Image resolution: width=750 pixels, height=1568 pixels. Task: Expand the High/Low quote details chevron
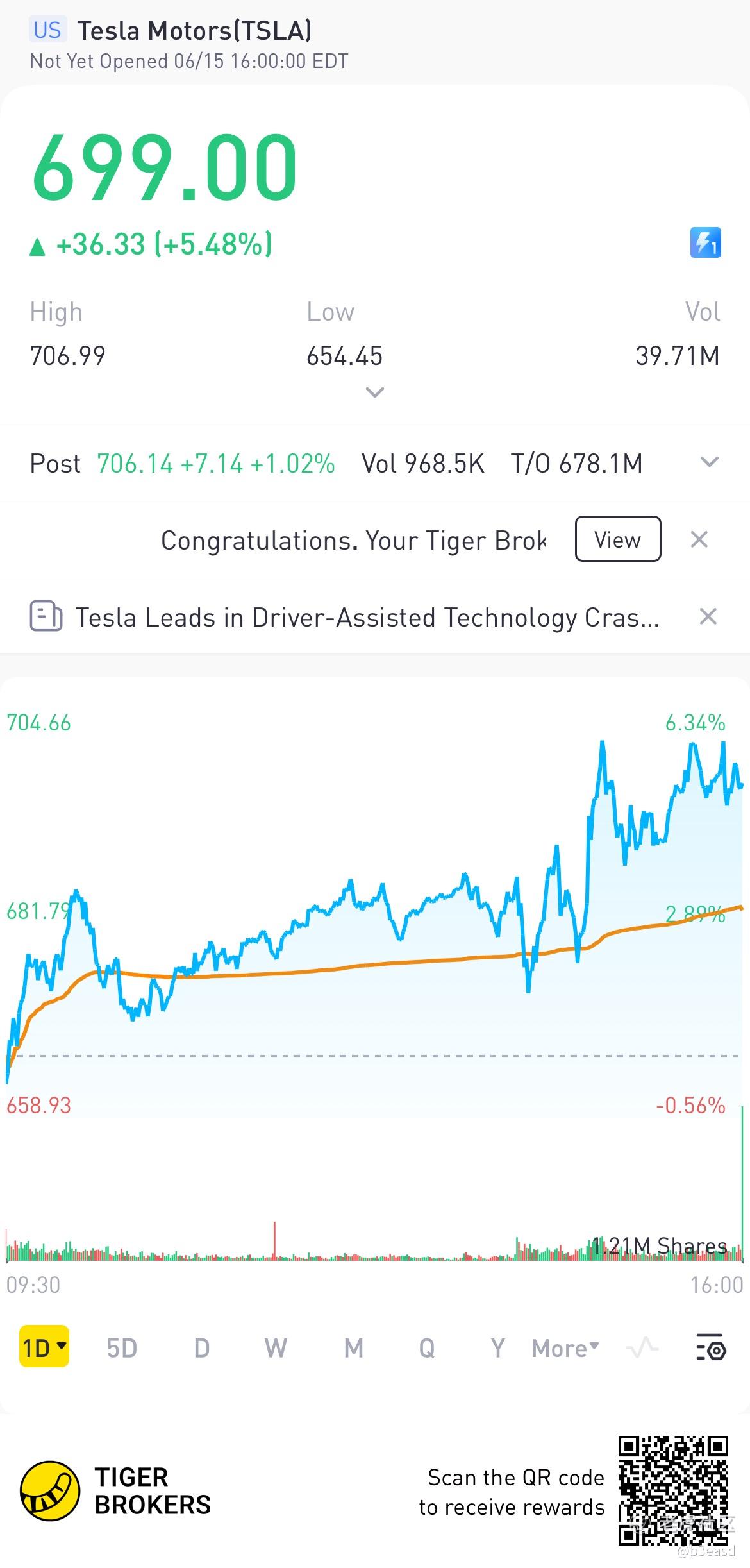click(x=375, y=392)
